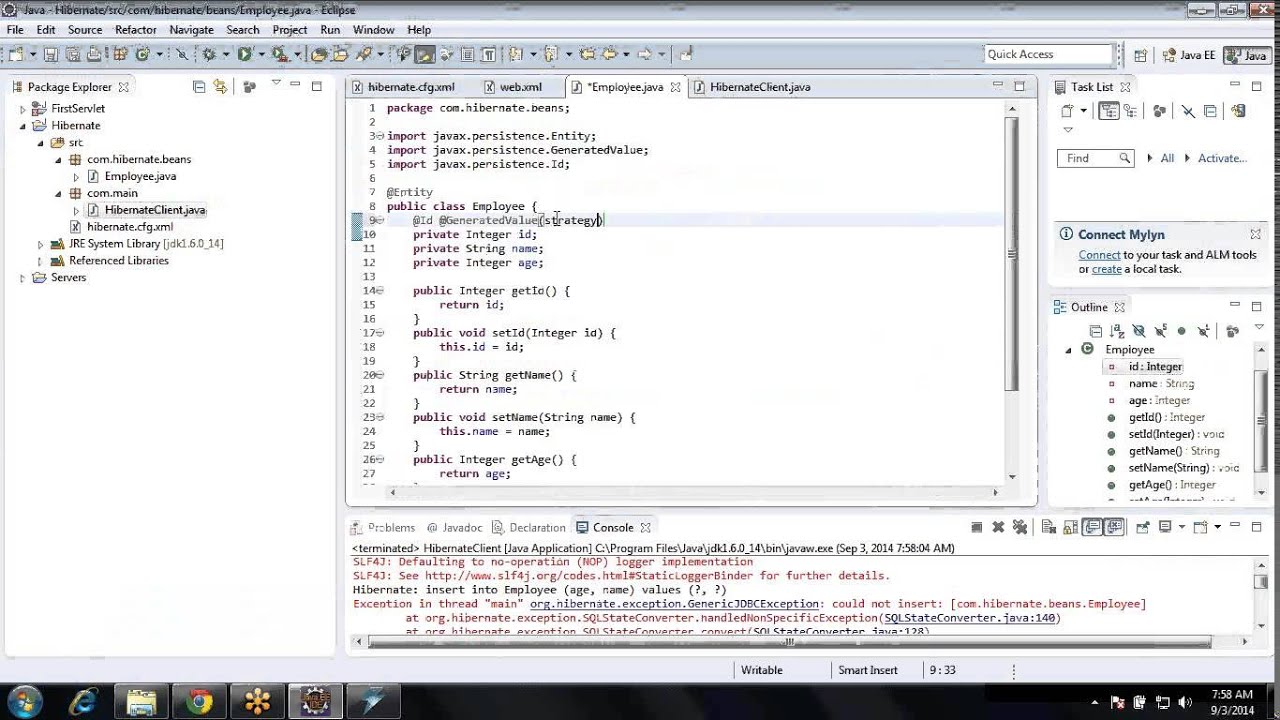This screenshot has height=720, width=1280.
Task: Click the Save icon in main toolbar
Action: tap(50, 55)
